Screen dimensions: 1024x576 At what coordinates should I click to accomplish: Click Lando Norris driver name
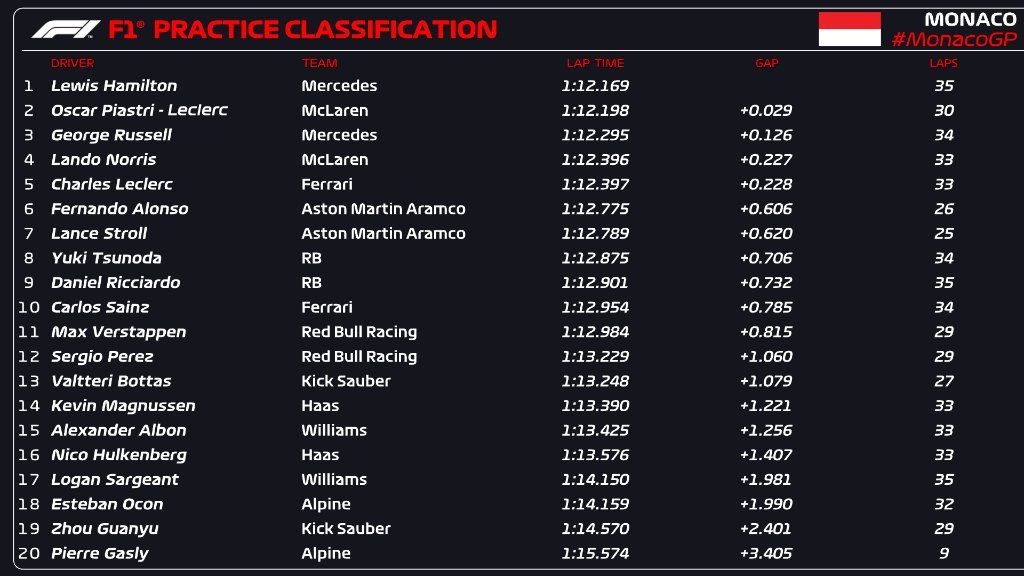point(103,160)
